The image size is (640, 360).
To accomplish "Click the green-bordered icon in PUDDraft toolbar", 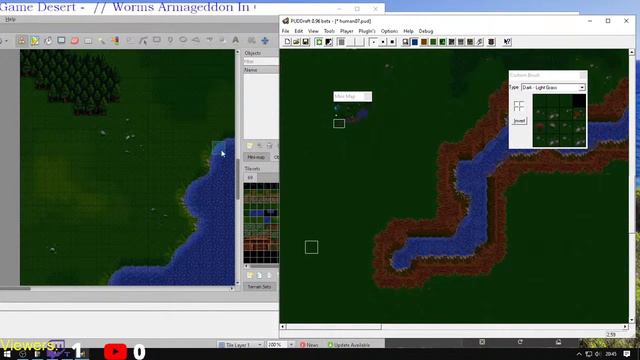I will pos(319,42).
